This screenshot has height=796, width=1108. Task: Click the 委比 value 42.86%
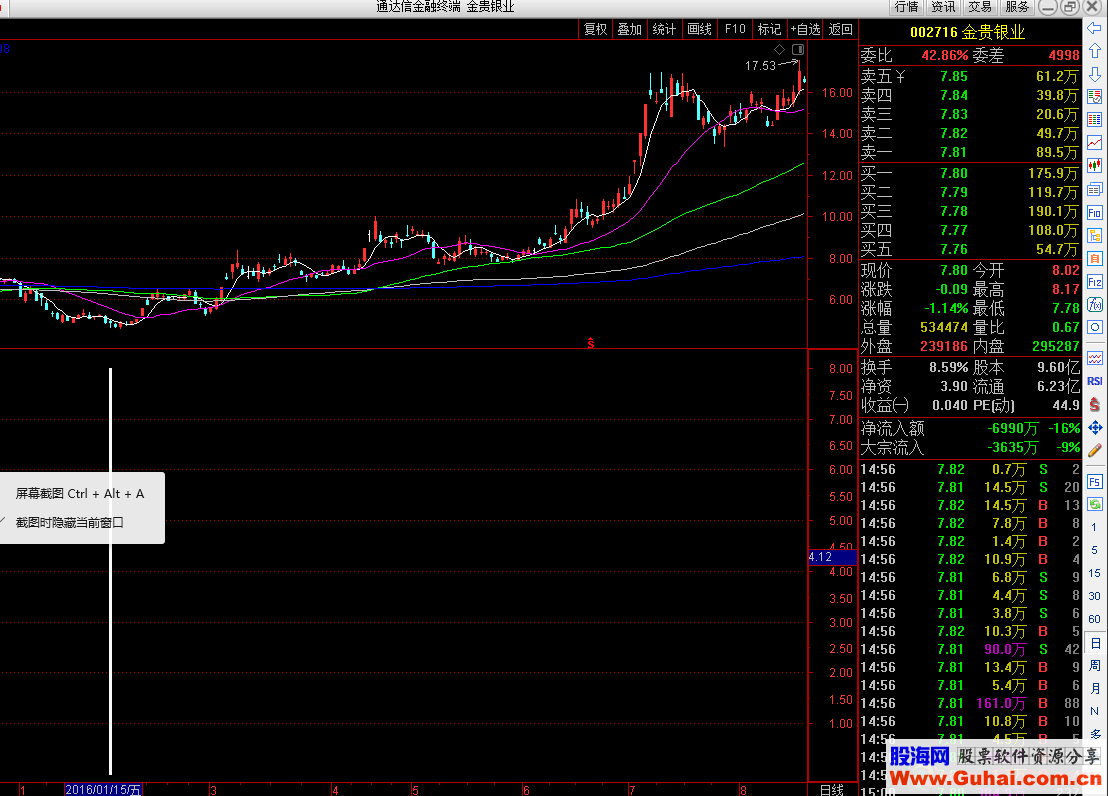[x=945, y=55]
